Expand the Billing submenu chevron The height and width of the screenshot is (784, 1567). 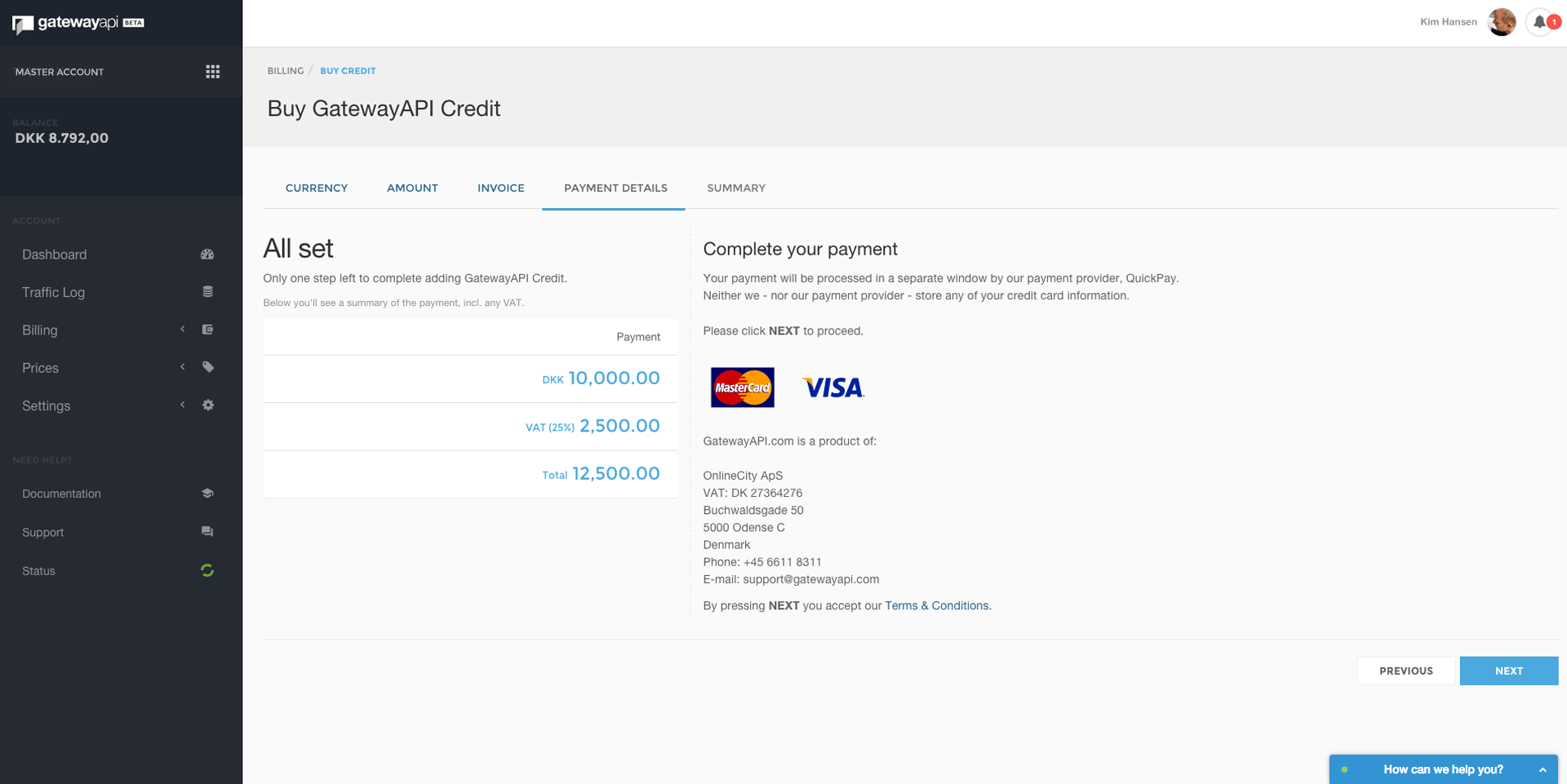click(x=183, y=330)
